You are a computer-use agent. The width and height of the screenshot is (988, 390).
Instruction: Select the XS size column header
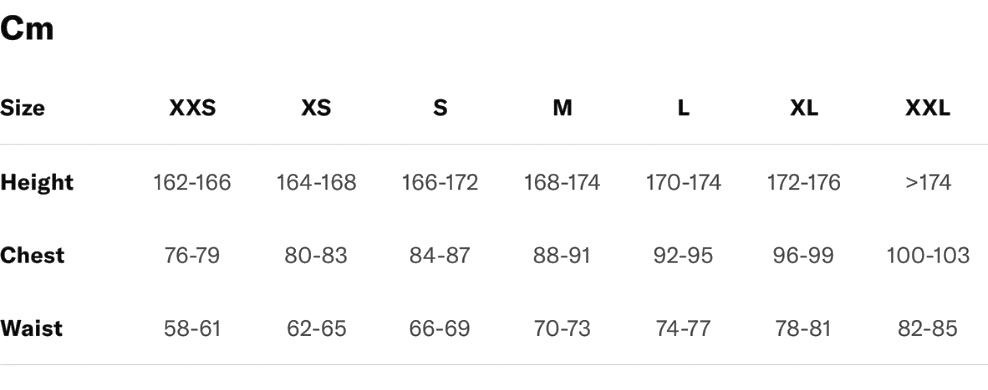click(x=316, y=108)
